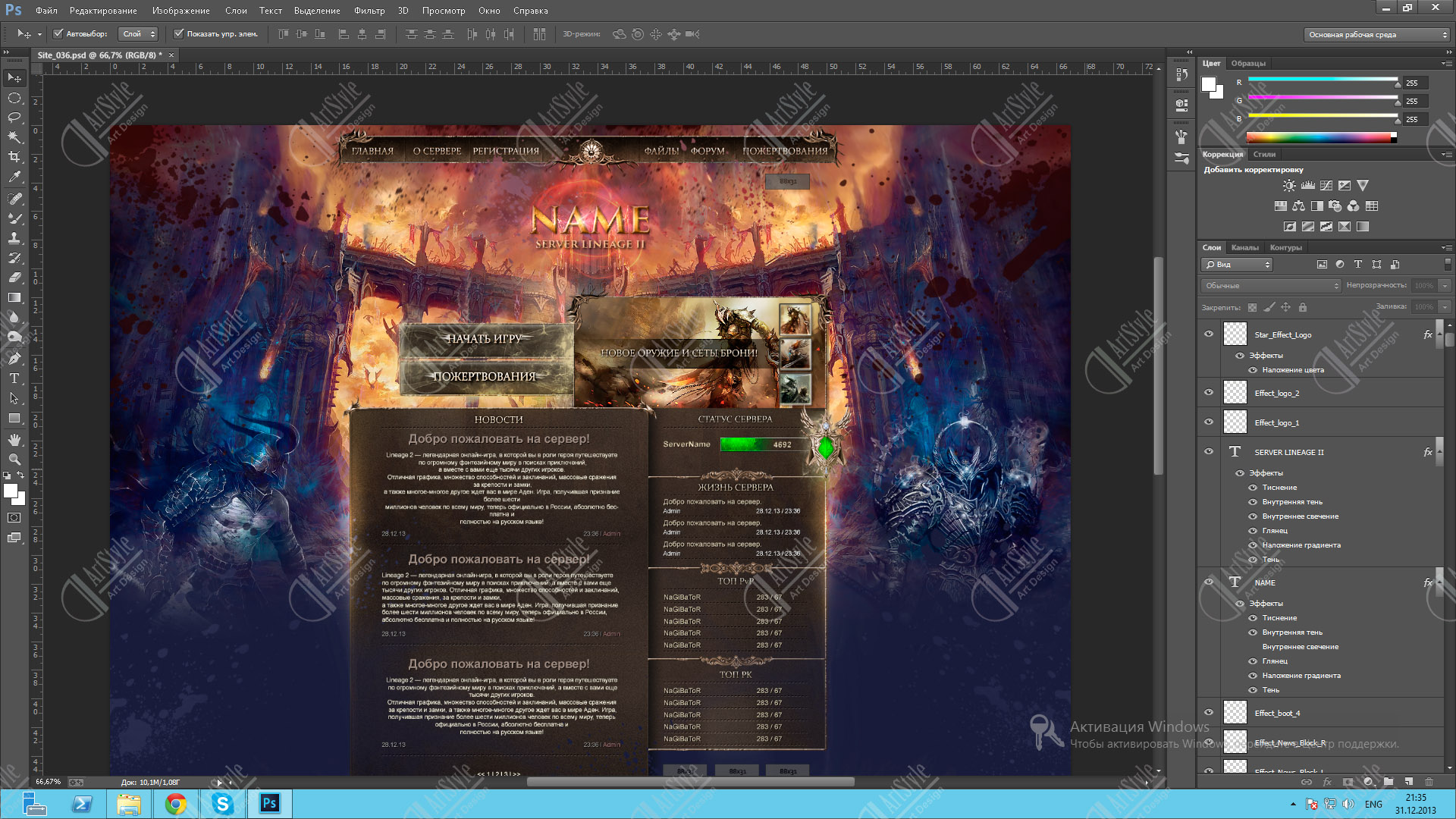Toggle Gloss effect on SERVER LINEAGE II

coord(1253,531)
